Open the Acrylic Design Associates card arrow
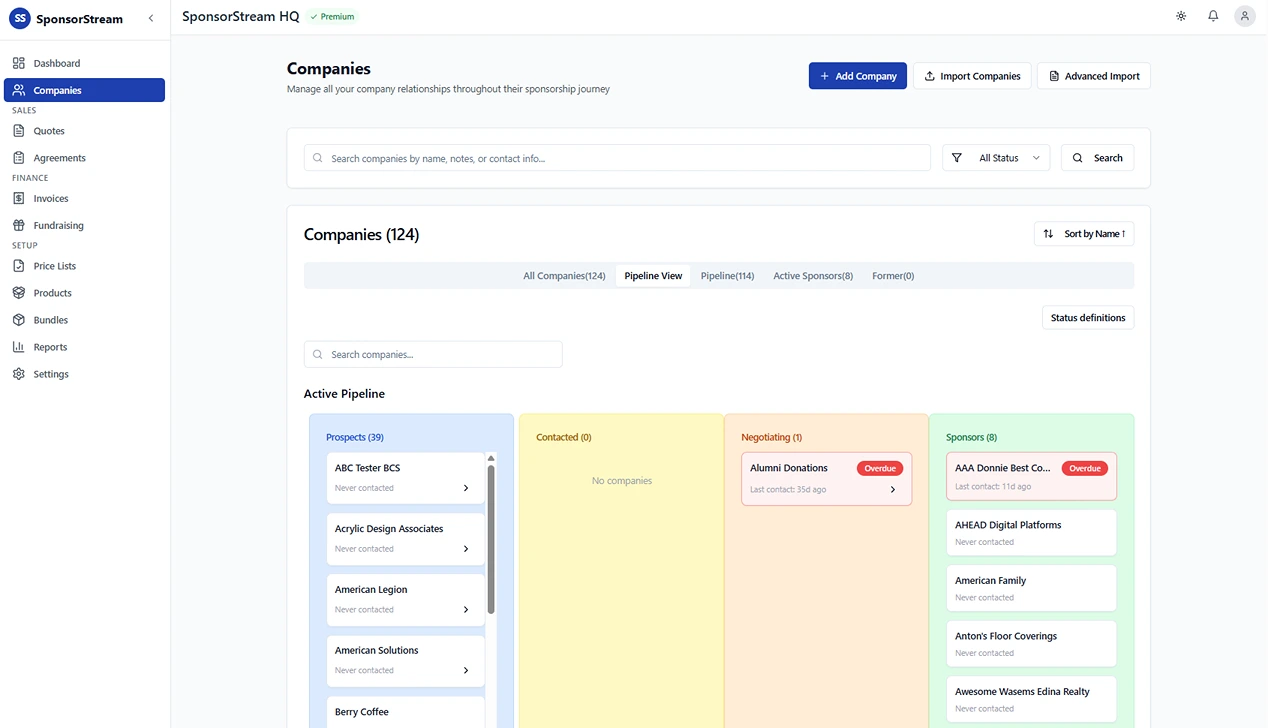The image size is (1268, 728). click(x=466, y=549)
